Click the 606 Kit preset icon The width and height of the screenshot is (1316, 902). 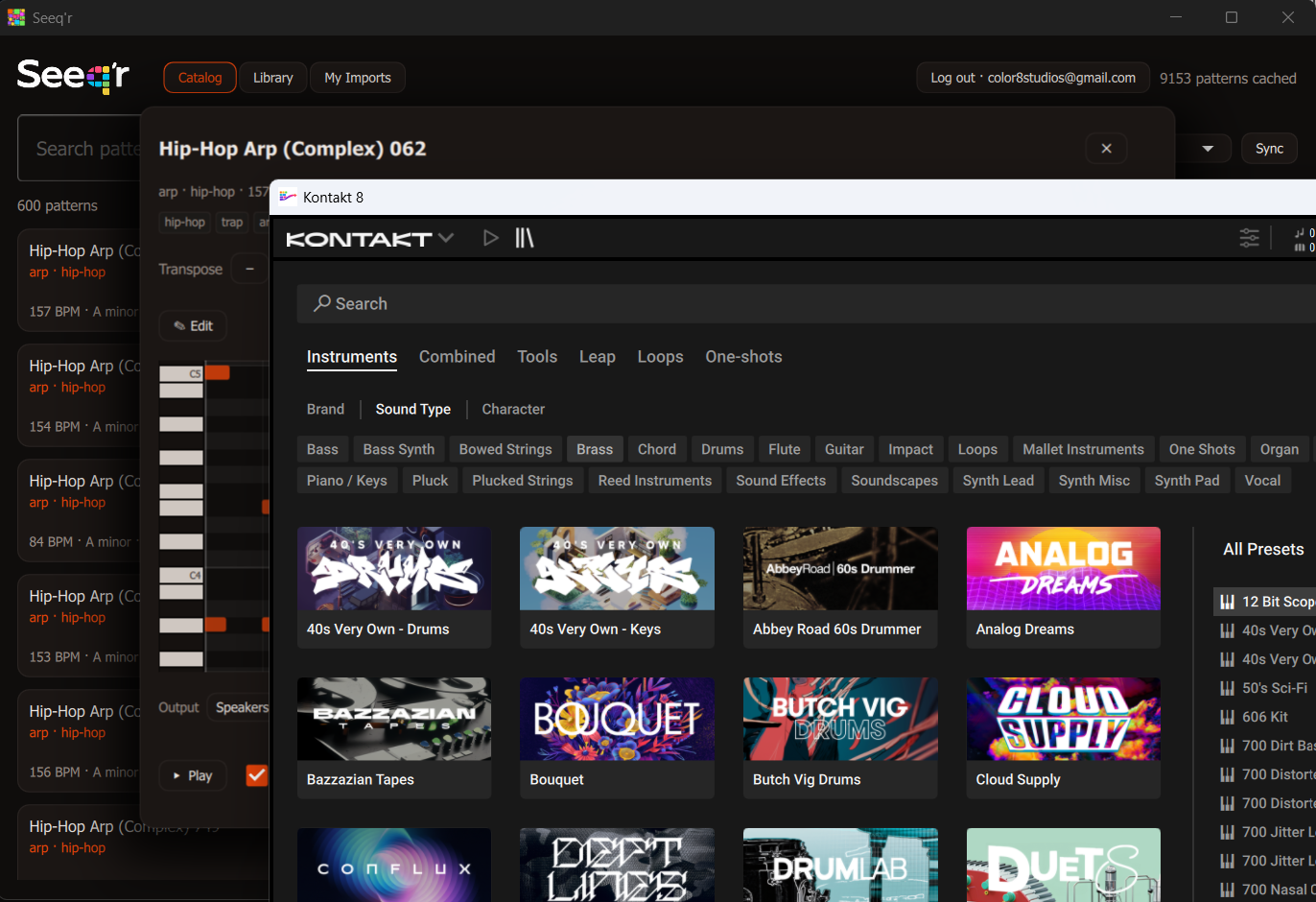(1227, 717)
